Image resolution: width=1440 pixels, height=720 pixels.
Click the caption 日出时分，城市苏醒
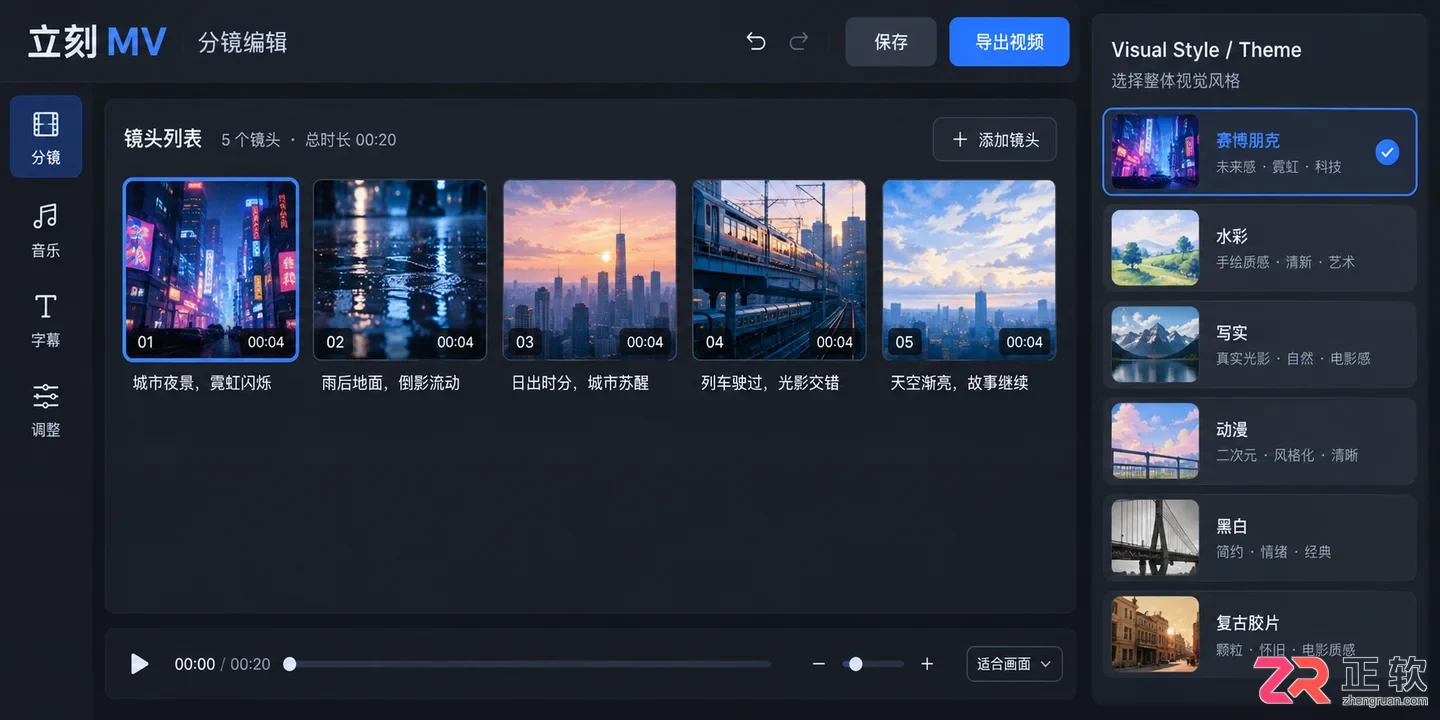[x=580, y=383]
